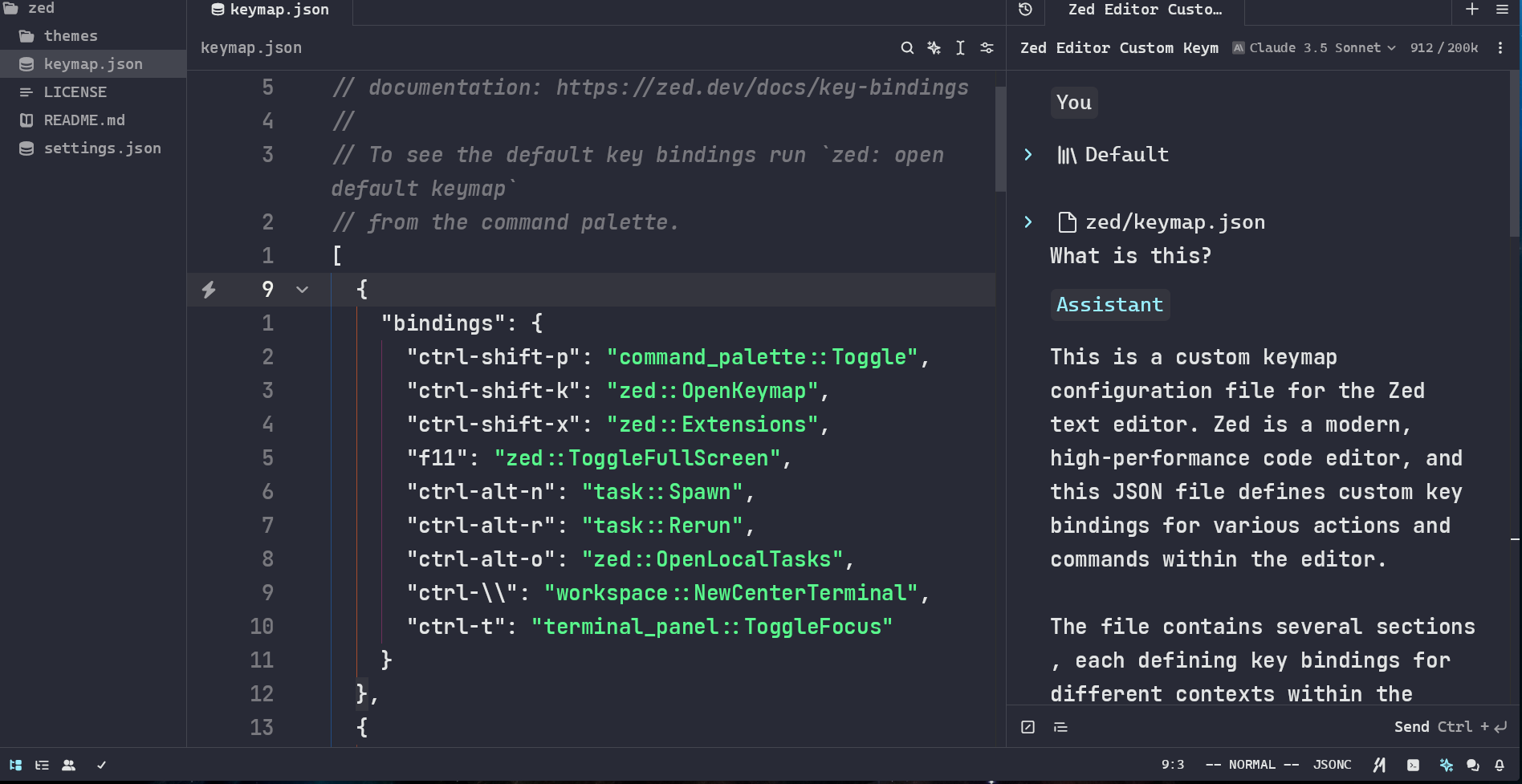This screenshot has width=1522, height=784.
Task: Collapse line 9 using the fold chevron
Action: click(302, 290)
